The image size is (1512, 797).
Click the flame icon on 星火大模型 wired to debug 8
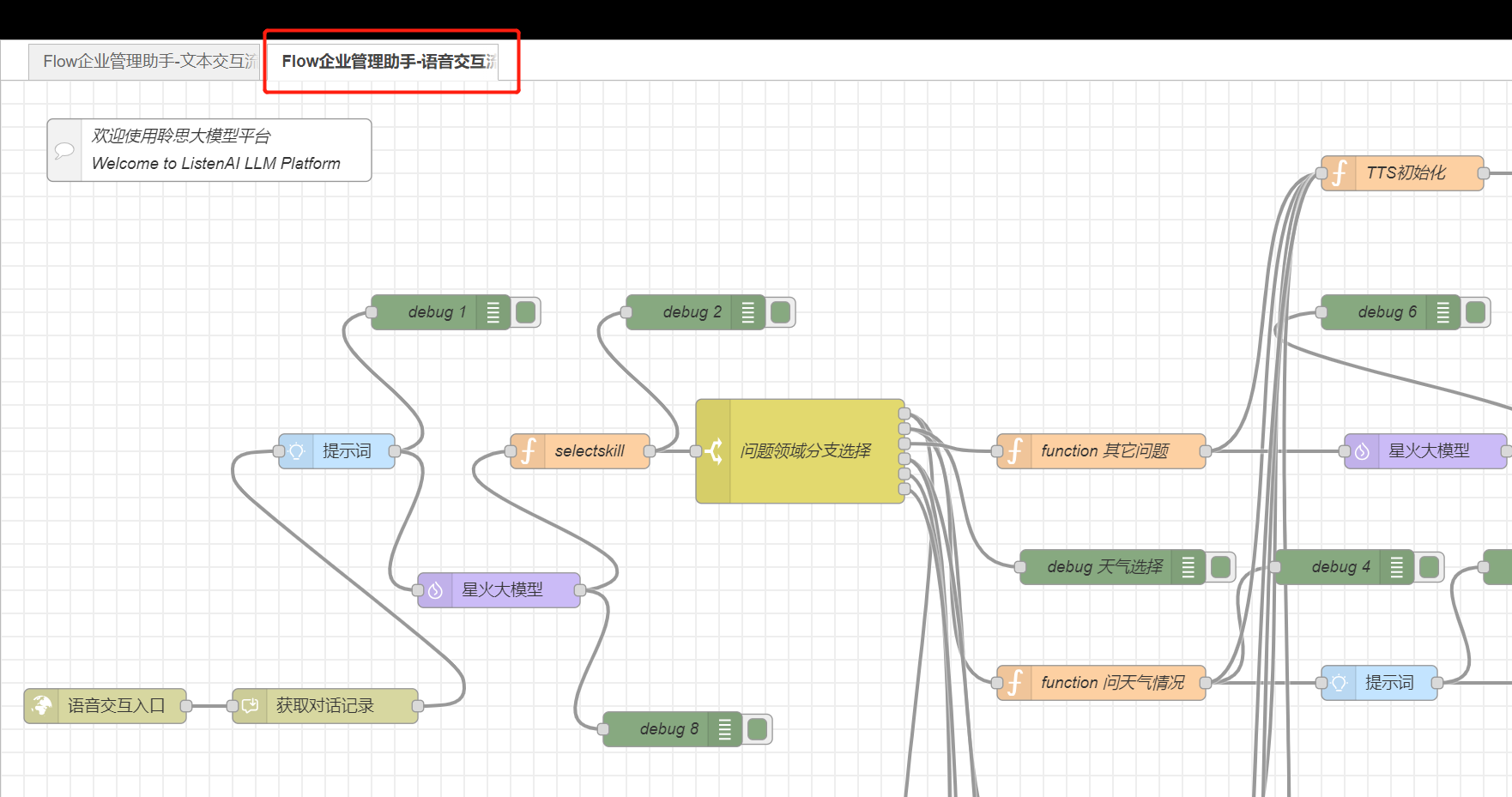click(x=436, y=590)
